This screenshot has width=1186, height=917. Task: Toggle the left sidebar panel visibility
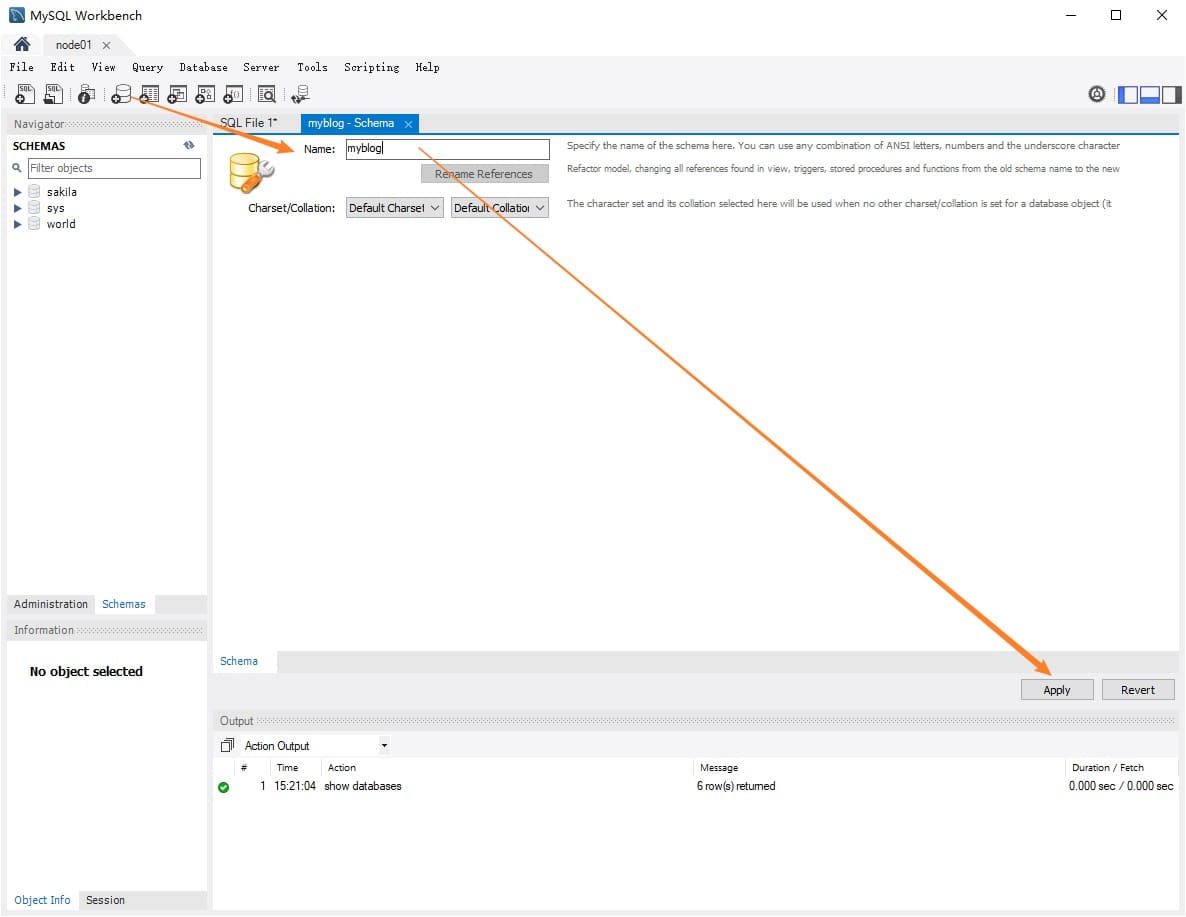point(1128,94)
